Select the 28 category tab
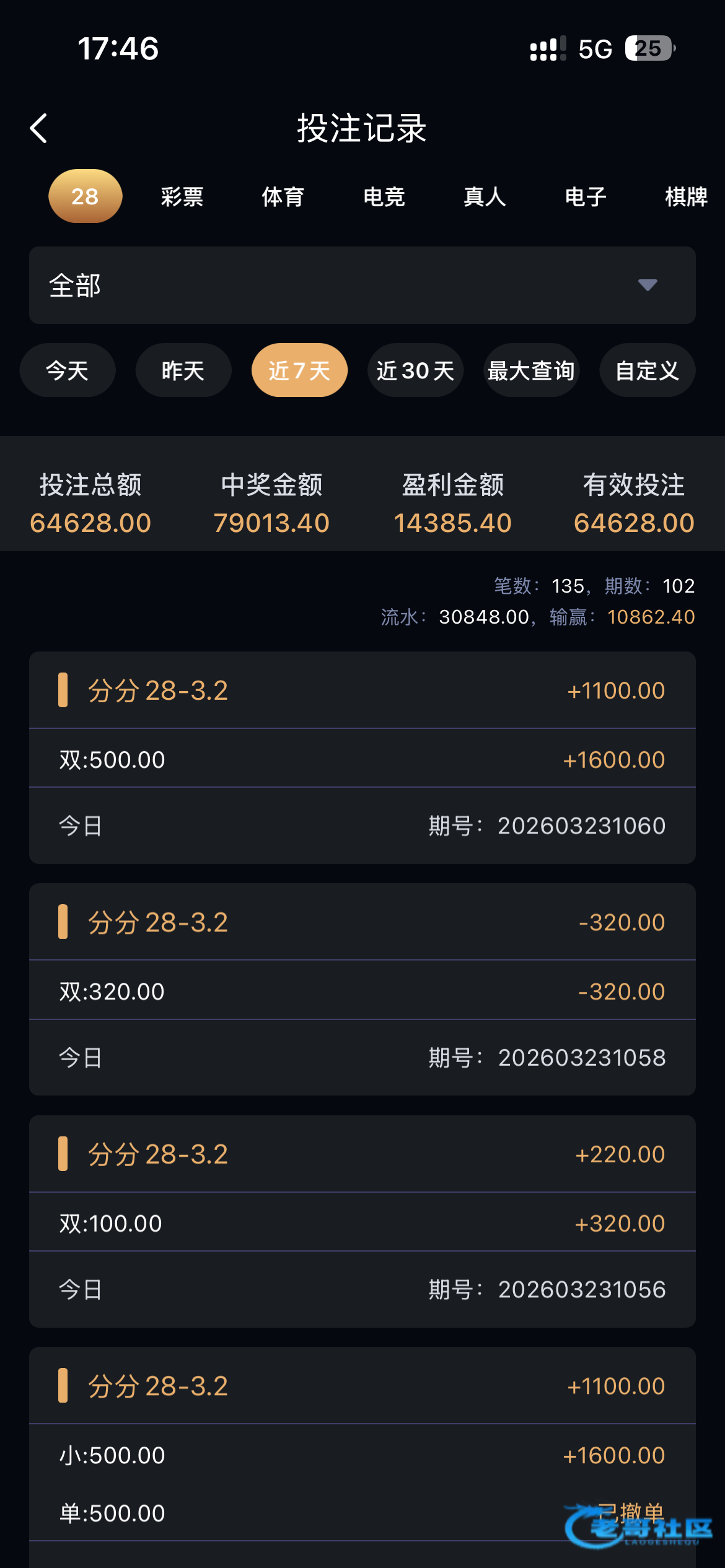This screenshot has height=1568, width=725. coord(85,196)
